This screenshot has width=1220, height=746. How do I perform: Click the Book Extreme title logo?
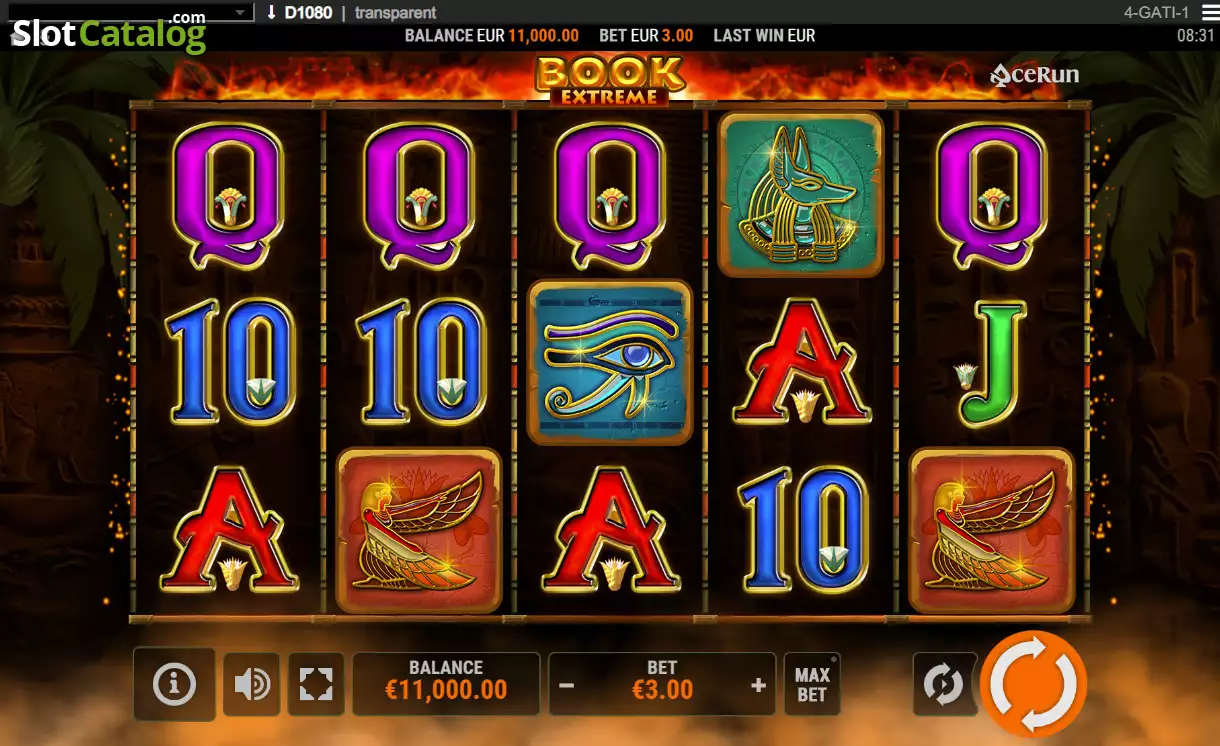[x=610, y=80]
